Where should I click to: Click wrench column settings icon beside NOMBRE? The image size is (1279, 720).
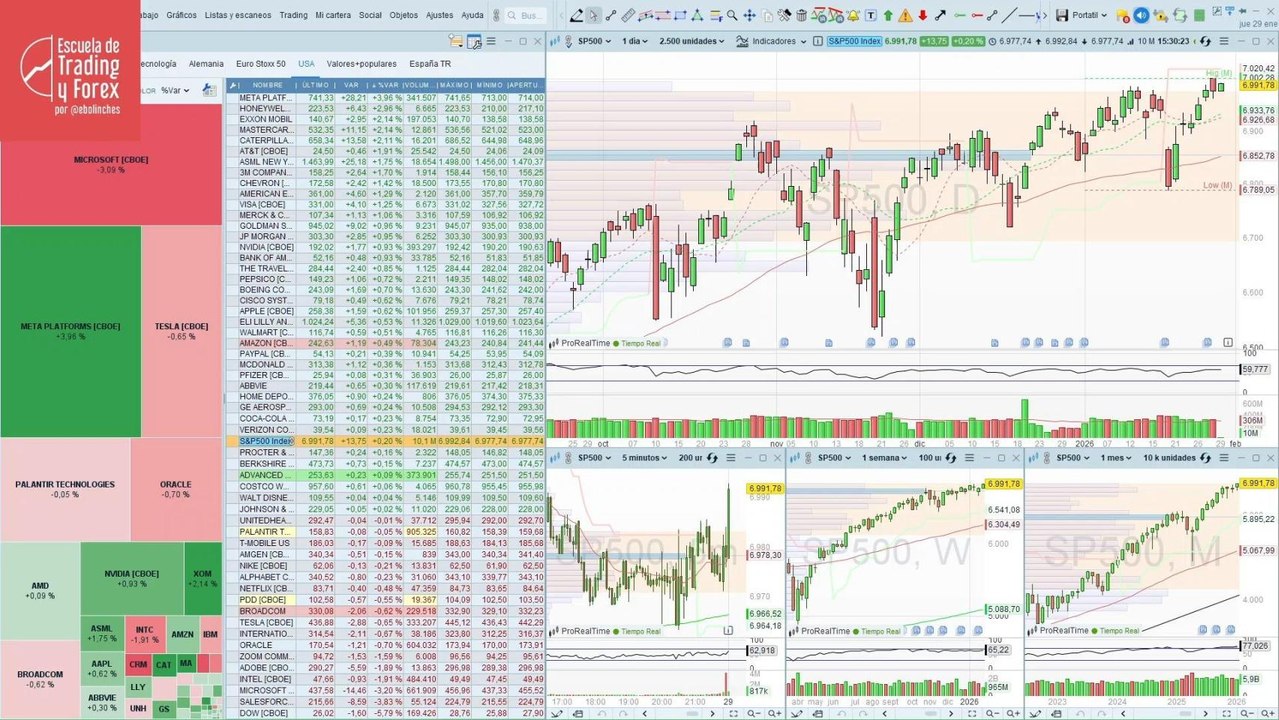tap(233, 85)
